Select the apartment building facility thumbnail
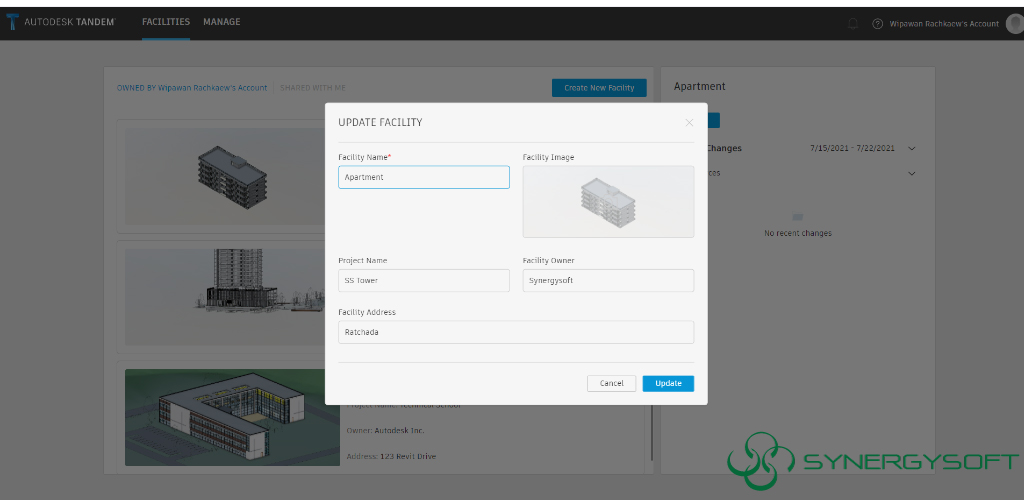The width and height of the screenshot is (1024, 501). click(225, 176)
